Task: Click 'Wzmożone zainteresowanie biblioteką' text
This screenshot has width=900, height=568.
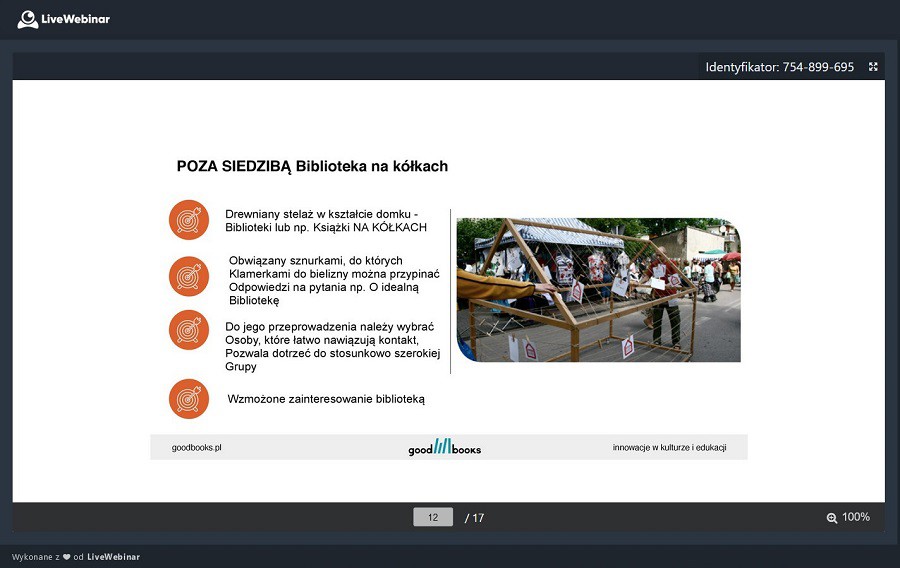Action: [x=326, y=399]
